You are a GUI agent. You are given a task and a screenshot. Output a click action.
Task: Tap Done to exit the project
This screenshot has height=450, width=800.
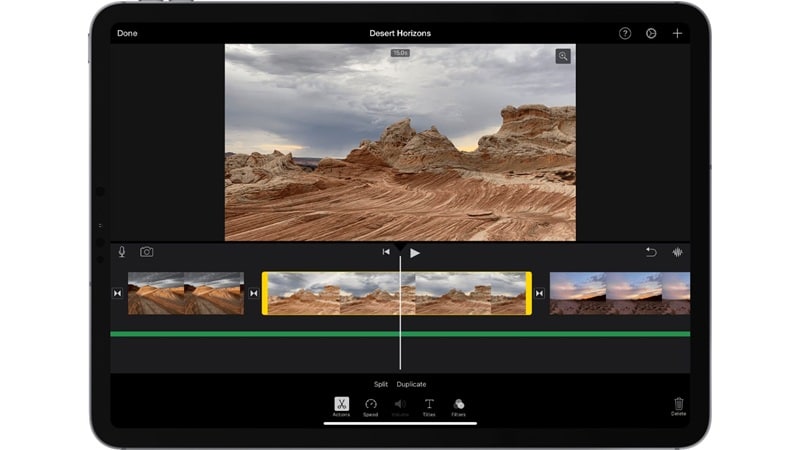[x=127, y=33]
